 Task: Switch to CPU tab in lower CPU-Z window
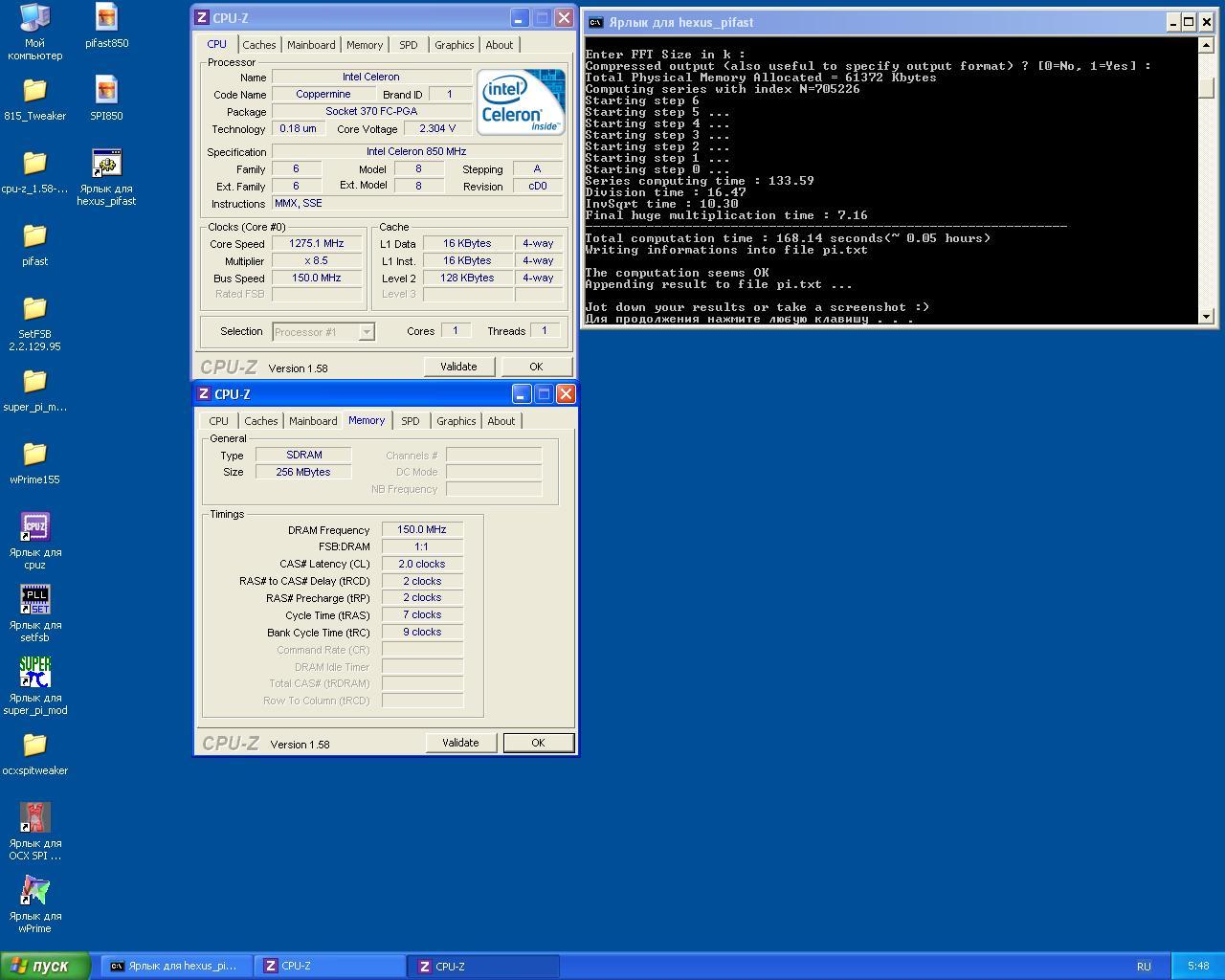218,421
